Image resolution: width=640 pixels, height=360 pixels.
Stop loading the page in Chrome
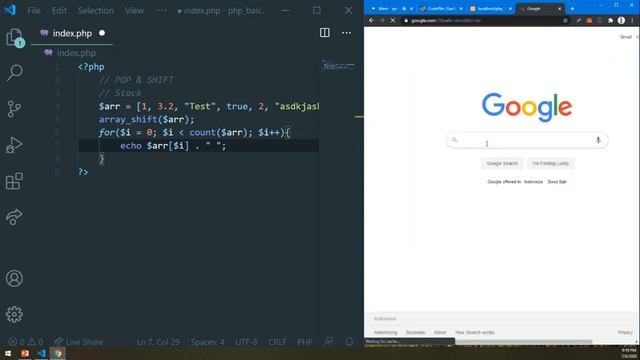(393, 20)
